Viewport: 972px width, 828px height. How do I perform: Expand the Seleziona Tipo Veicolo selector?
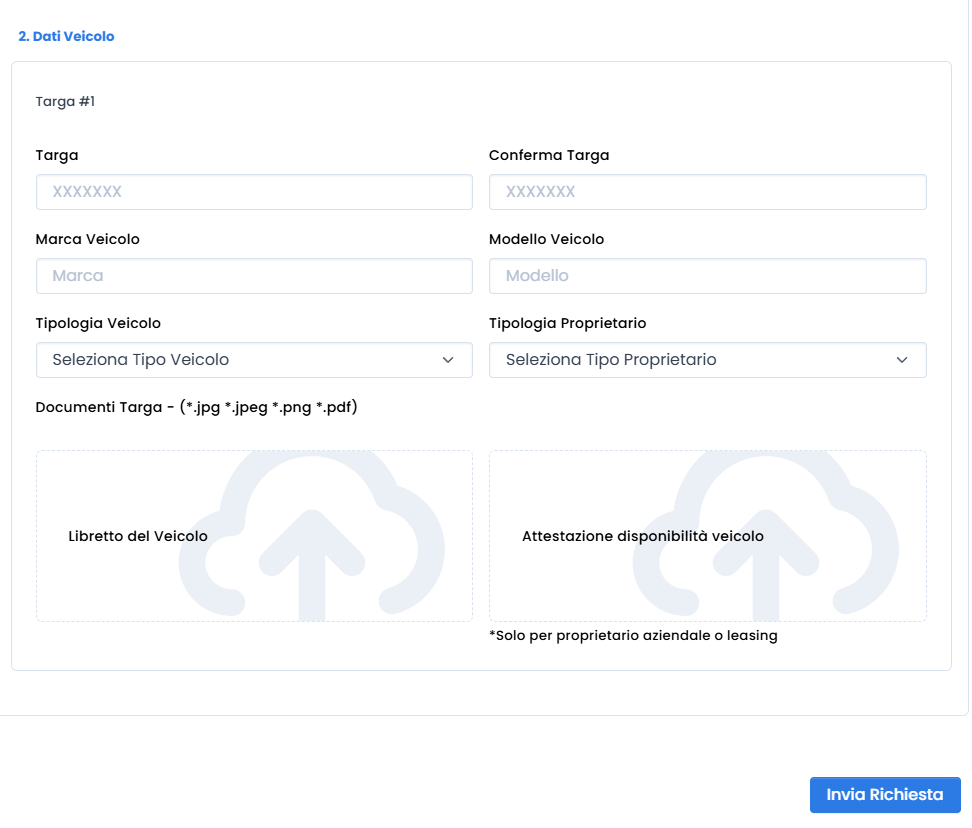point(254,360)
